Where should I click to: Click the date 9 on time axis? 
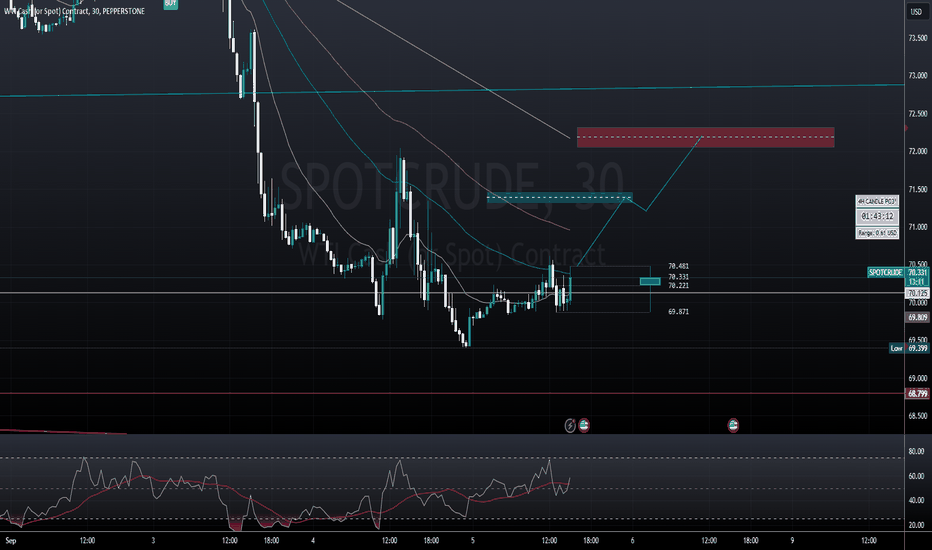792,540
